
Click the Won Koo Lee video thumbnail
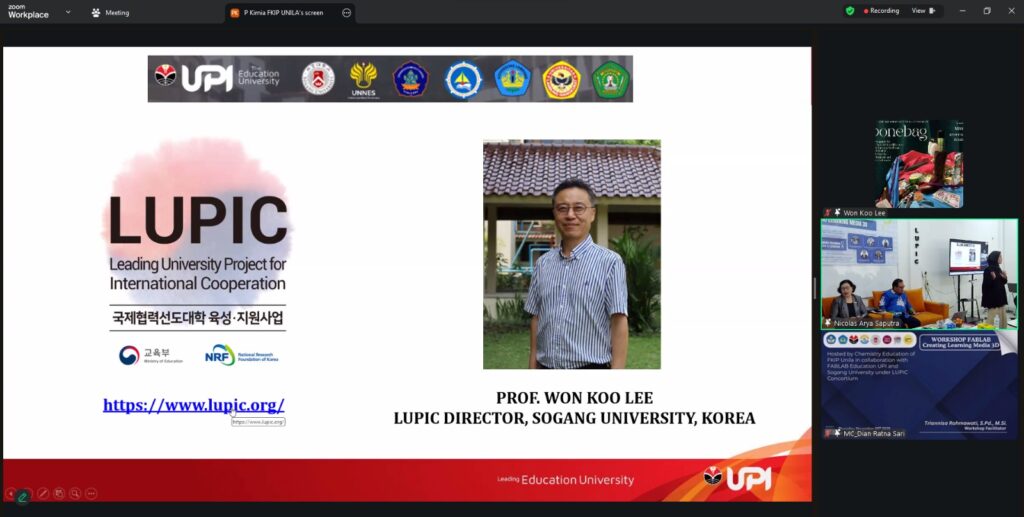pyautogui.click(x=918, y=163)
